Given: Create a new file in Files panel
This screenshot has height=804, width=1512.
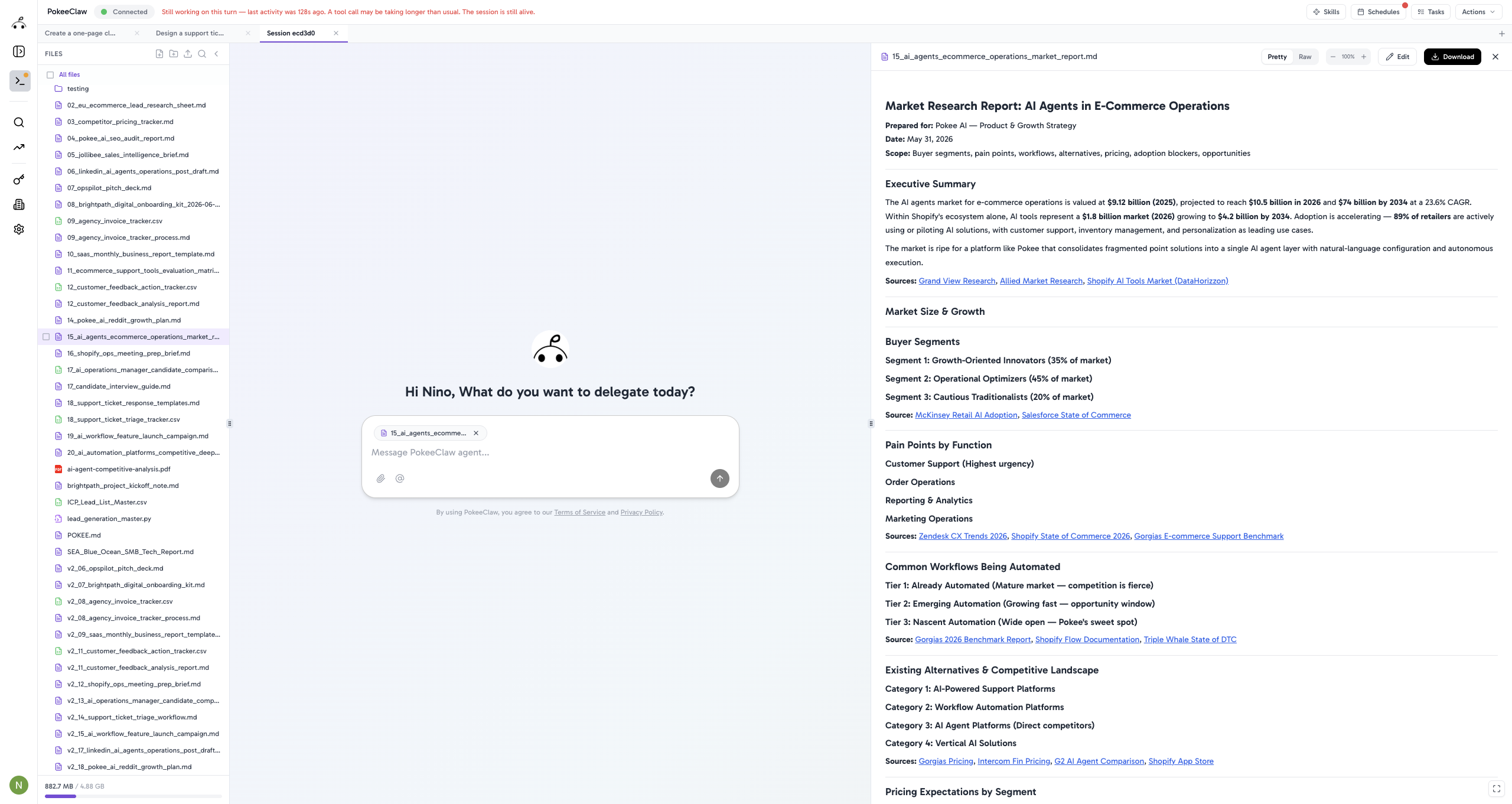Looking at the screenshot, I should tap(159, 54).
